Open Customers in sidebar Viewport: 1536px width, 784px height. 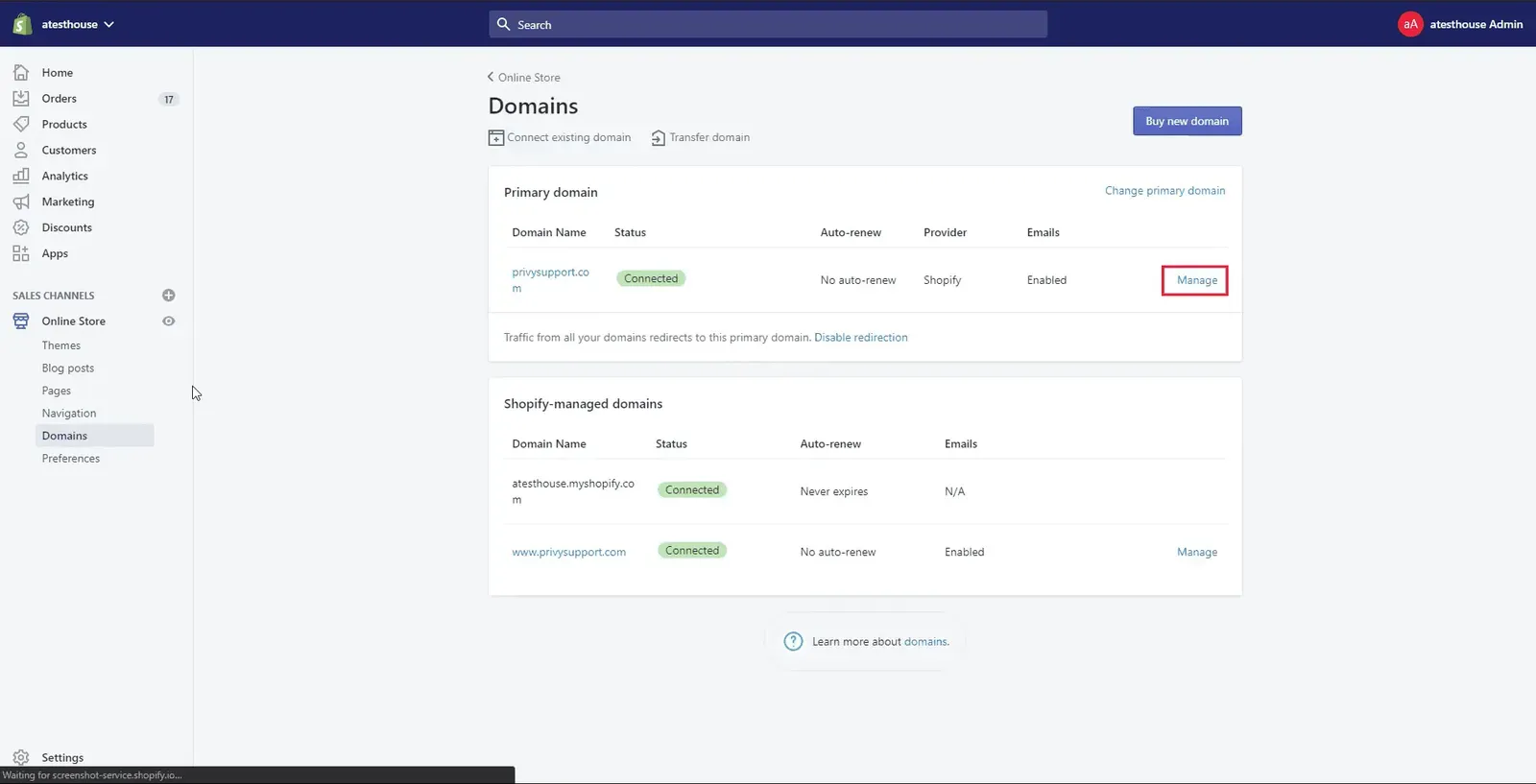click(69, 151)
